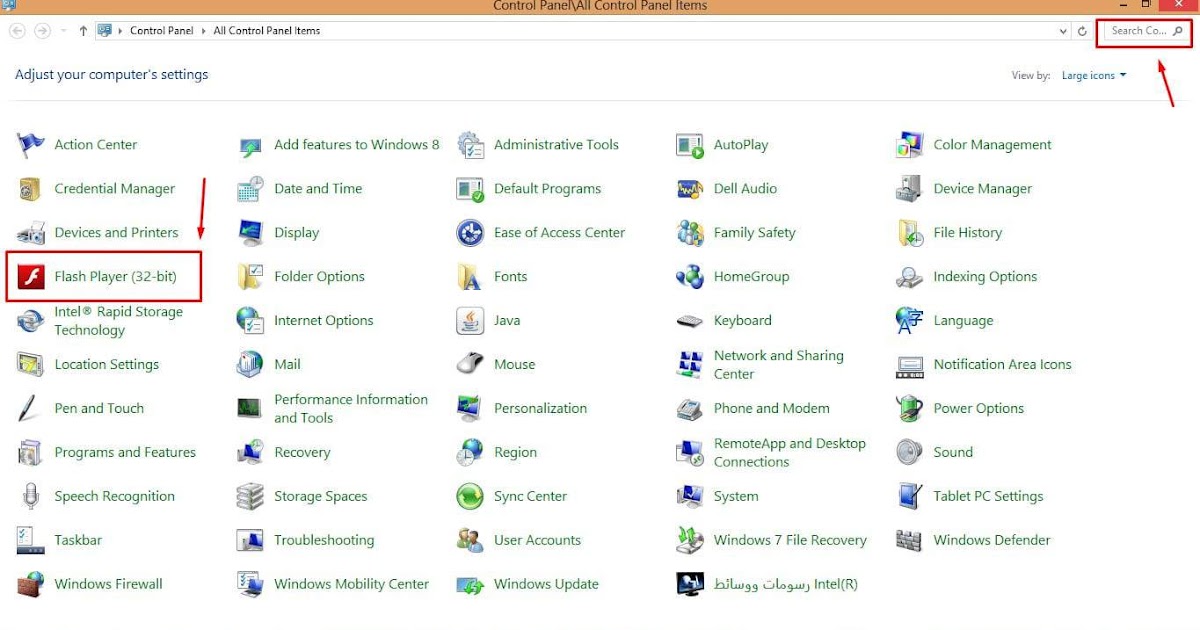Screen dimensions: 1200x630
Task: Open the View by Large icons dropdown
Action: tap(1094, 75)
